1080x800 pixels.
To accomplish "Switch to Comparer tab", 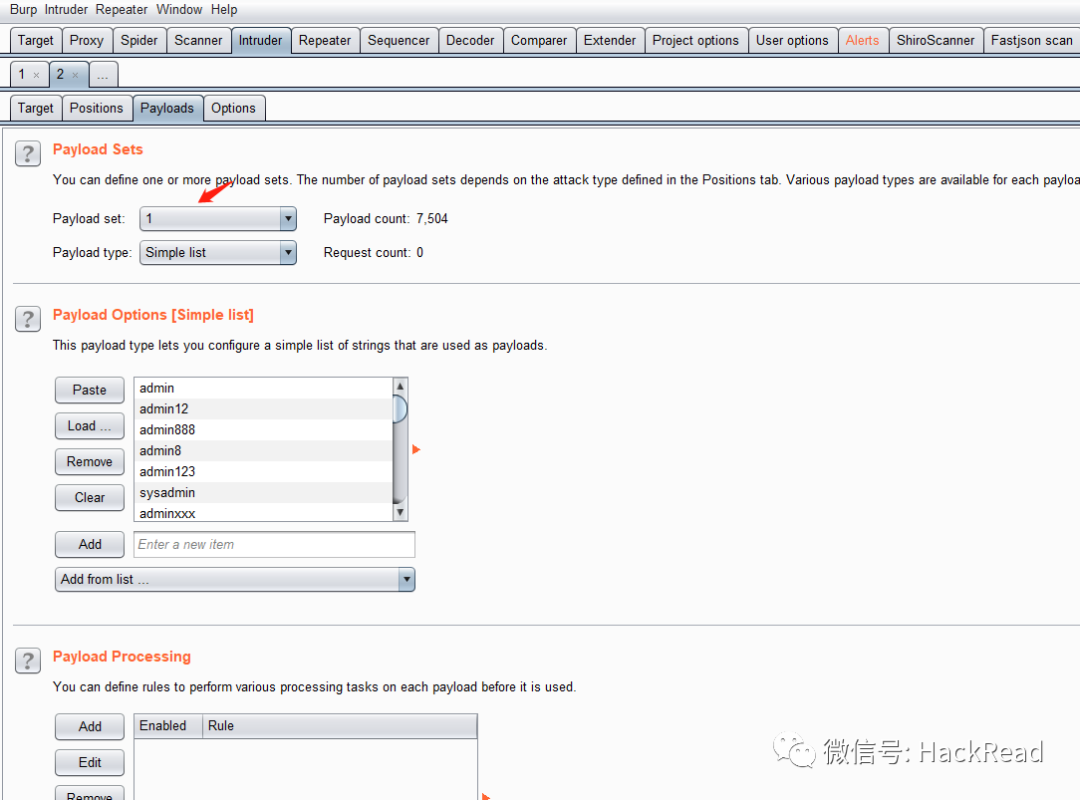I will (539, 41).
